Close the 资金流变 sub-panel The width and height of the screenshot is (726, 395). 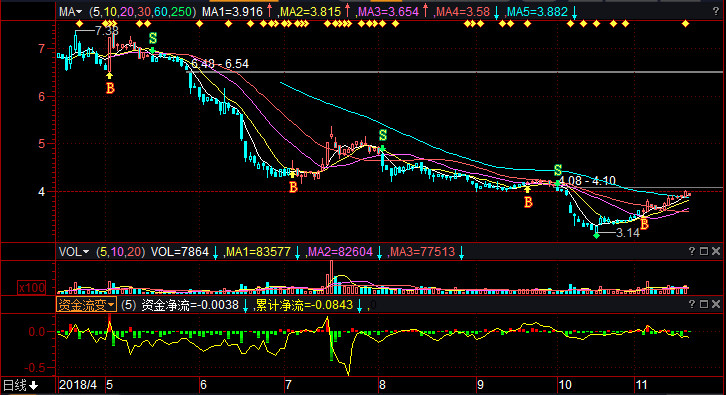pos(716,304)
